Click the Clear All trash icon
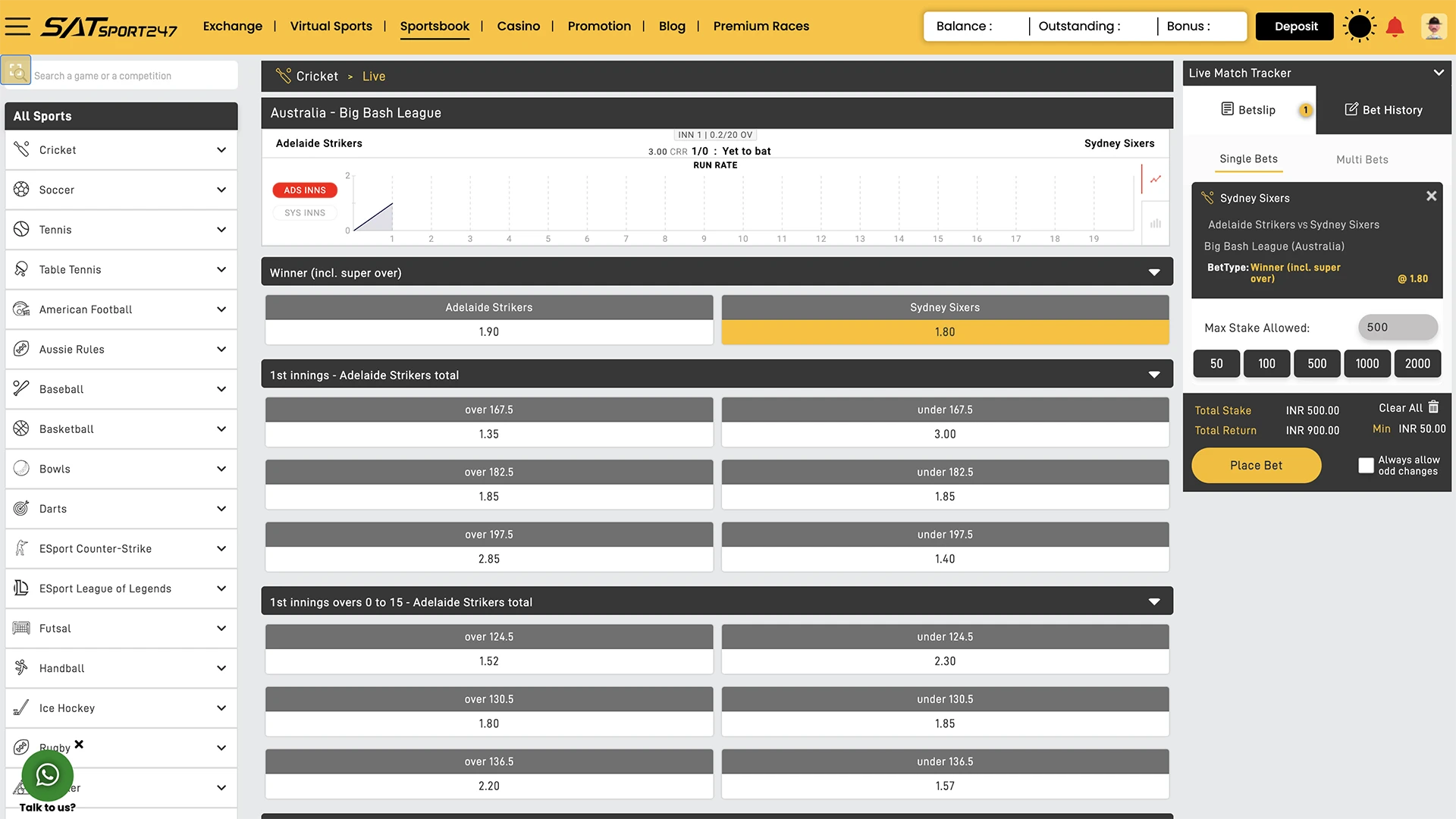 [x=1433, y=407]
